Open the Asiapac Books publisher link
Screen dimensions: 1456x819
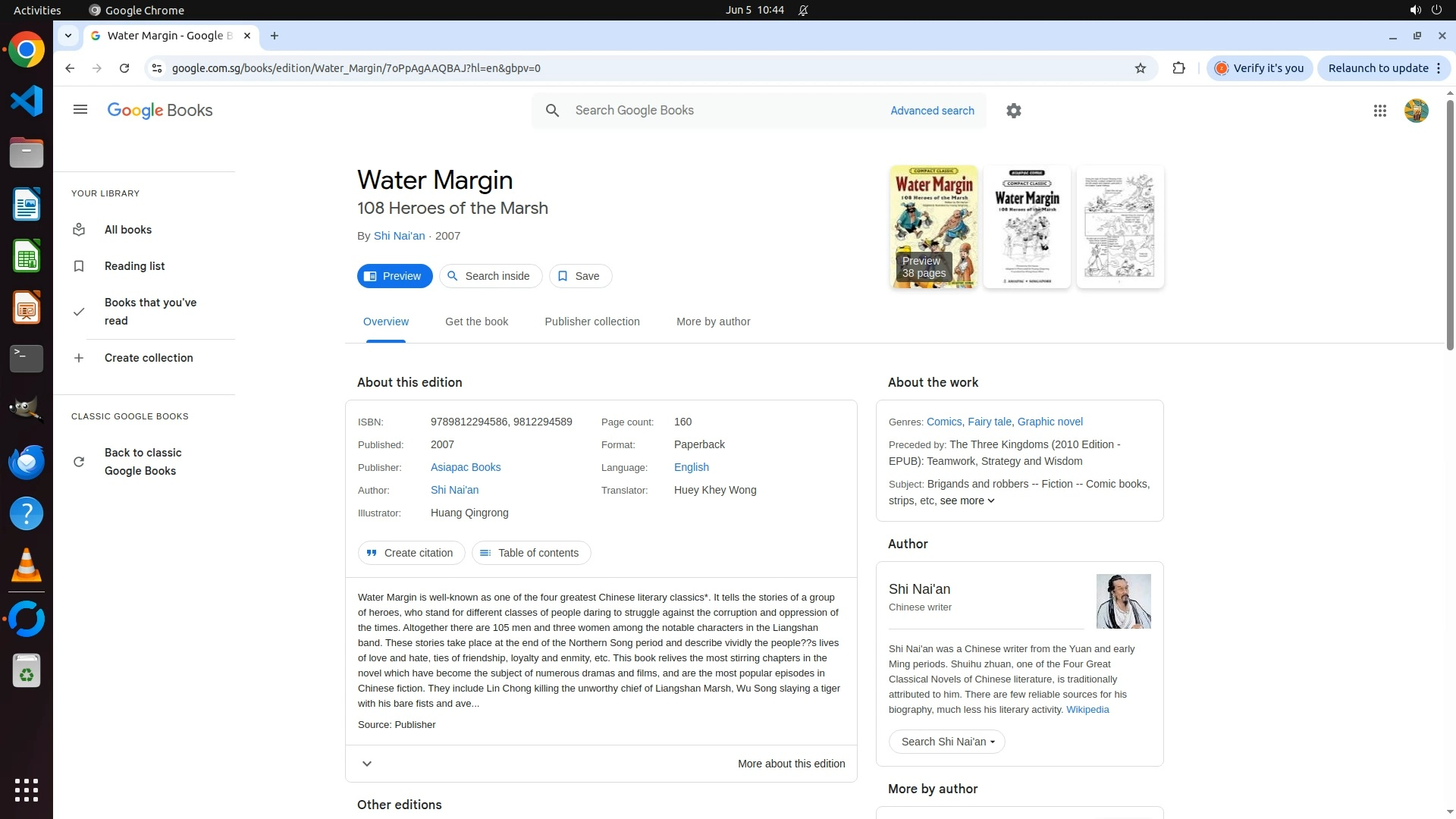(466, 467)
